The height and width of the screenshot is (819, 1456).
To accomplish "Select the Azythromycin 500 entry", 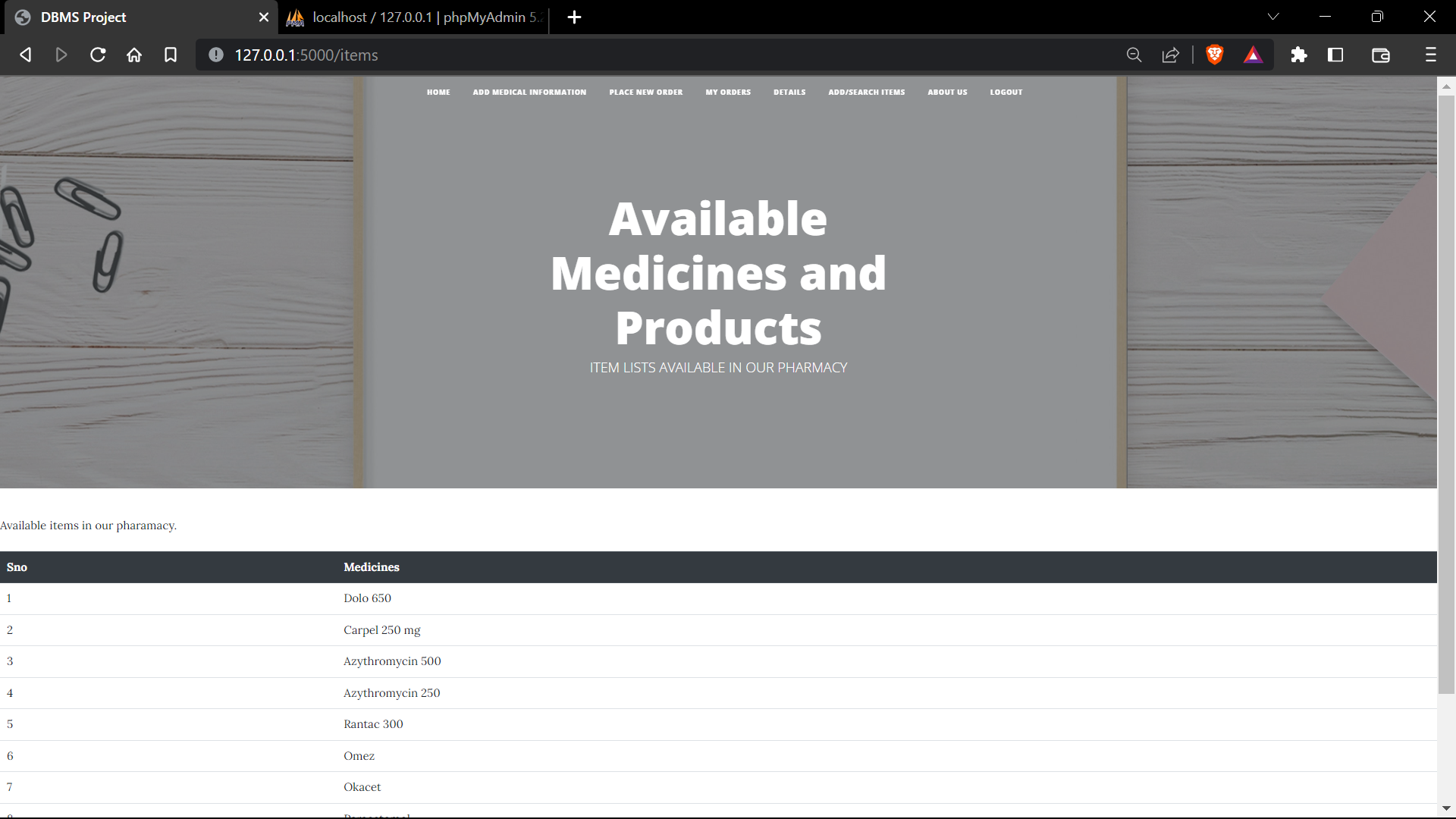I will click(392, 661).
